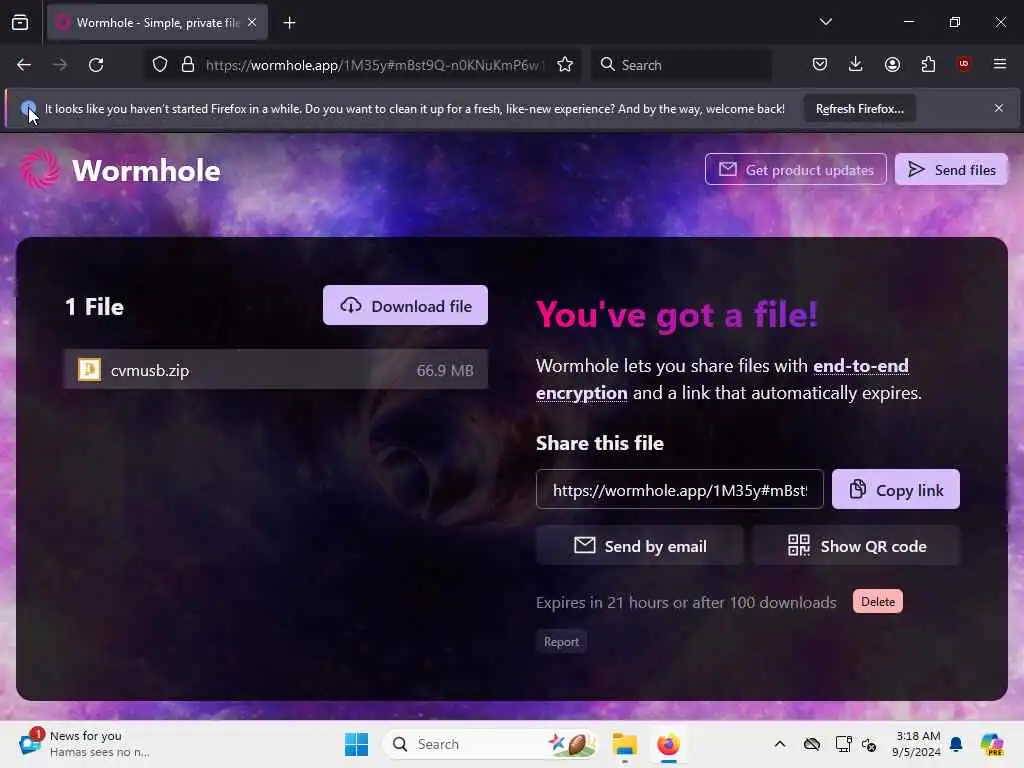Click the zip archive icon beside cvmusb.zip
This screenshot has height=768, width=1024.
pos(89,370)
